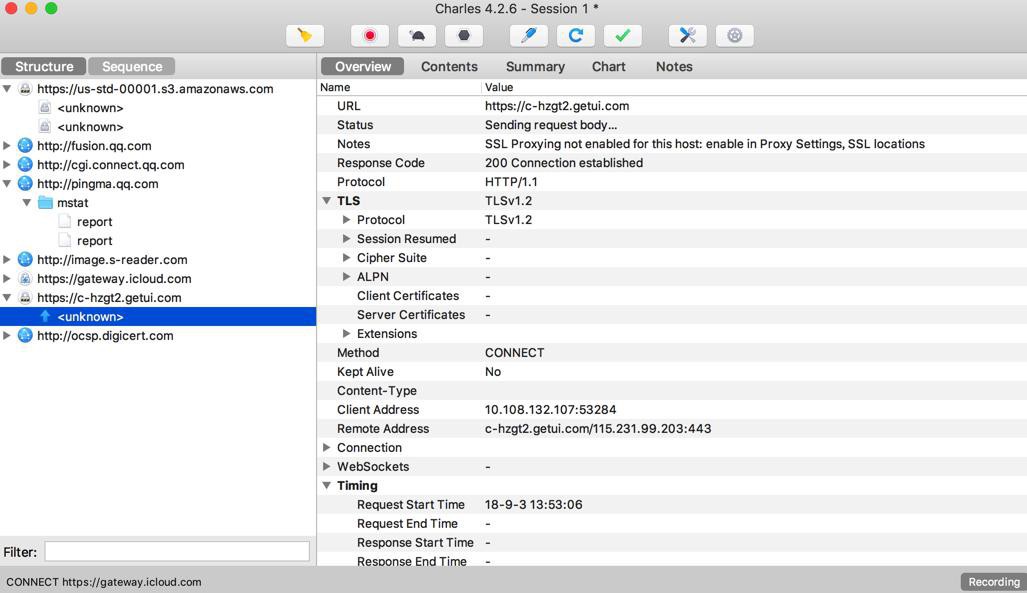Image resolution: width=1027 pixels, height=593 pixels.
Task: Toggle breakpoints with the hexagon icon
Action: 464,35
